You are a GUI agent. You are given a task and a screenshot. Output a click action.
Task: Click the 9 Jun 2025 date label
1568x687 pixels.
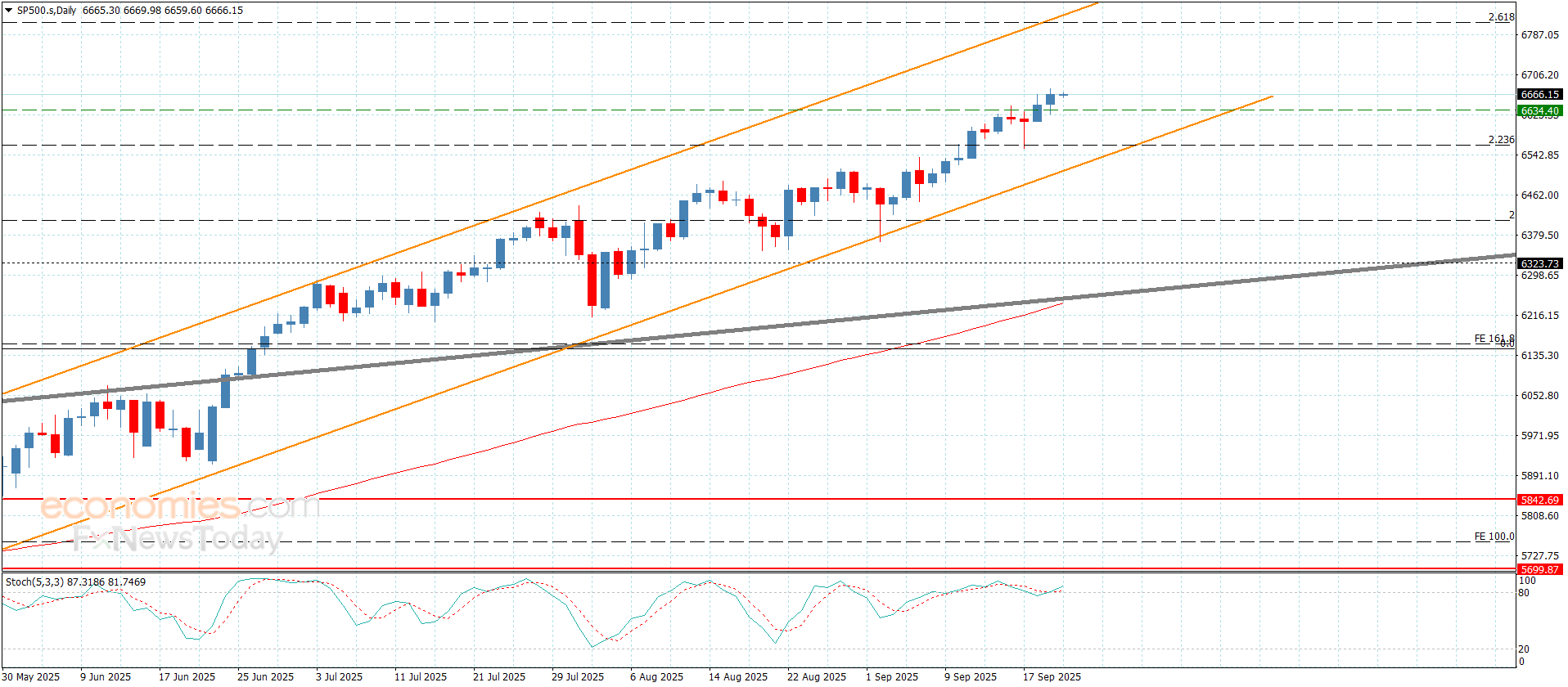[106, 677]
